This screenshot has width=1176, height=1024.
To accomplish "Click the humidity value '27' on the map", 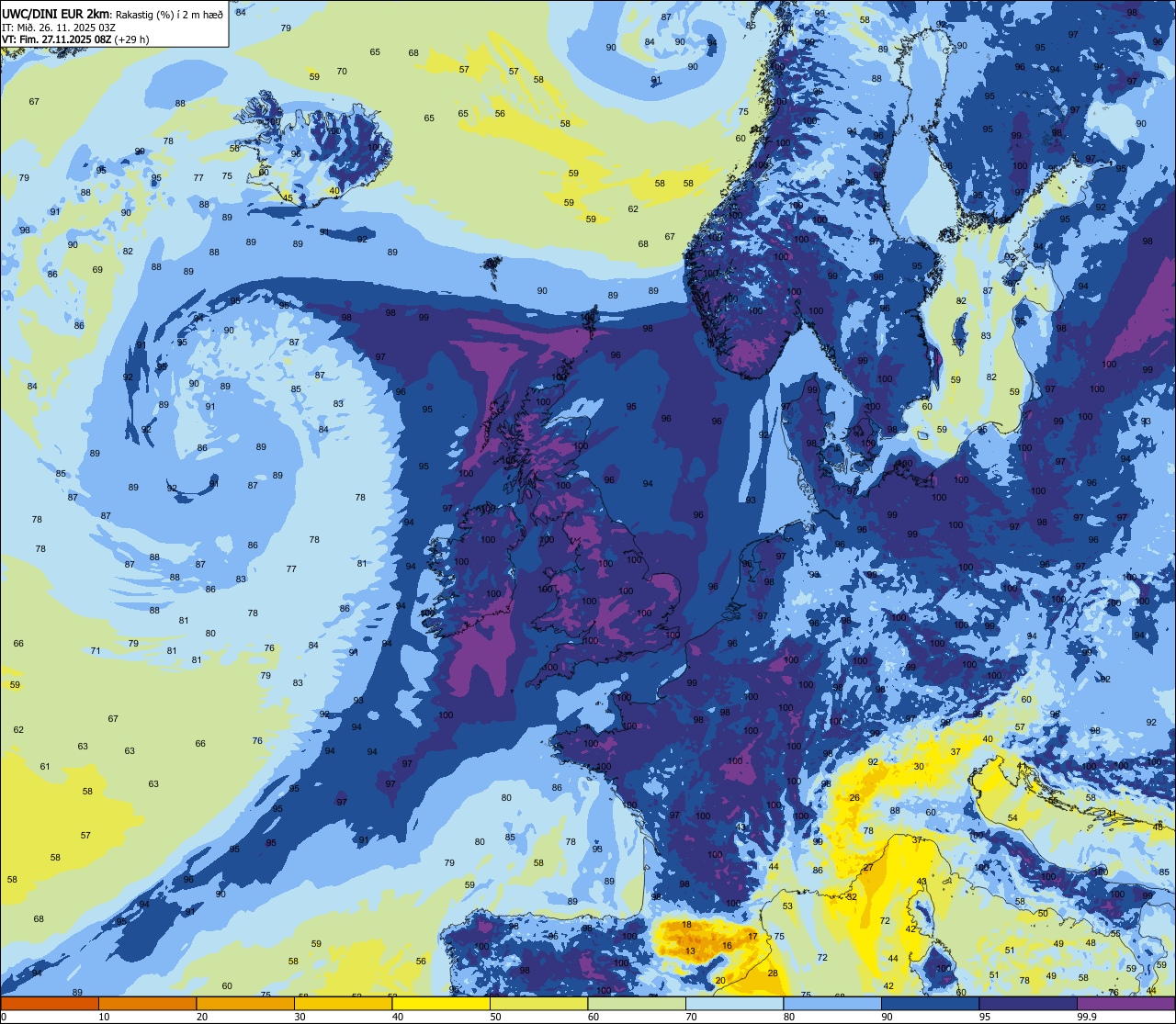I will click(868, 868).
